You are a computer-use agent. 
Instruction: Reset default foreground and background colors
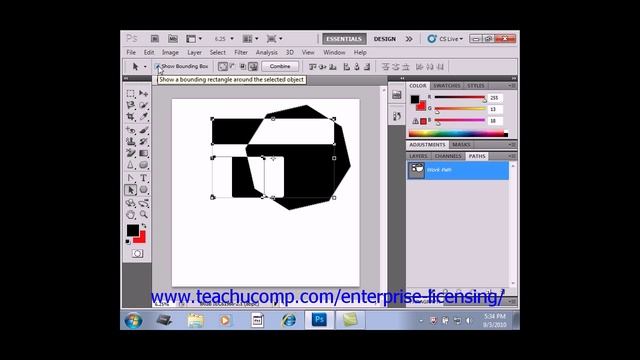(x=128, y=242)
